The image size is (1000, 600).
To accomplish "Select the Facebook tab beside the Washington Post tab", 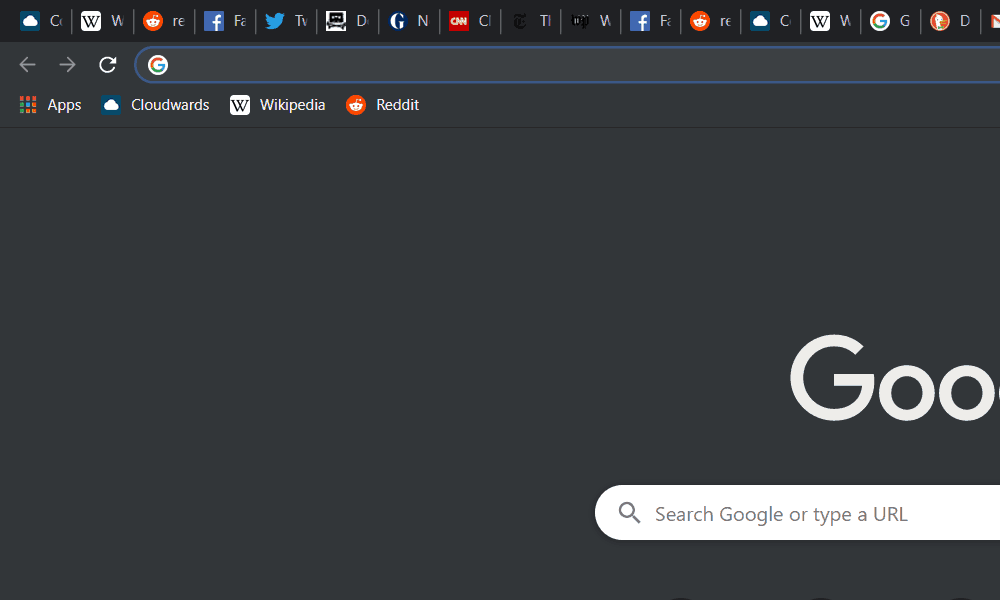I will click(651, 21).
